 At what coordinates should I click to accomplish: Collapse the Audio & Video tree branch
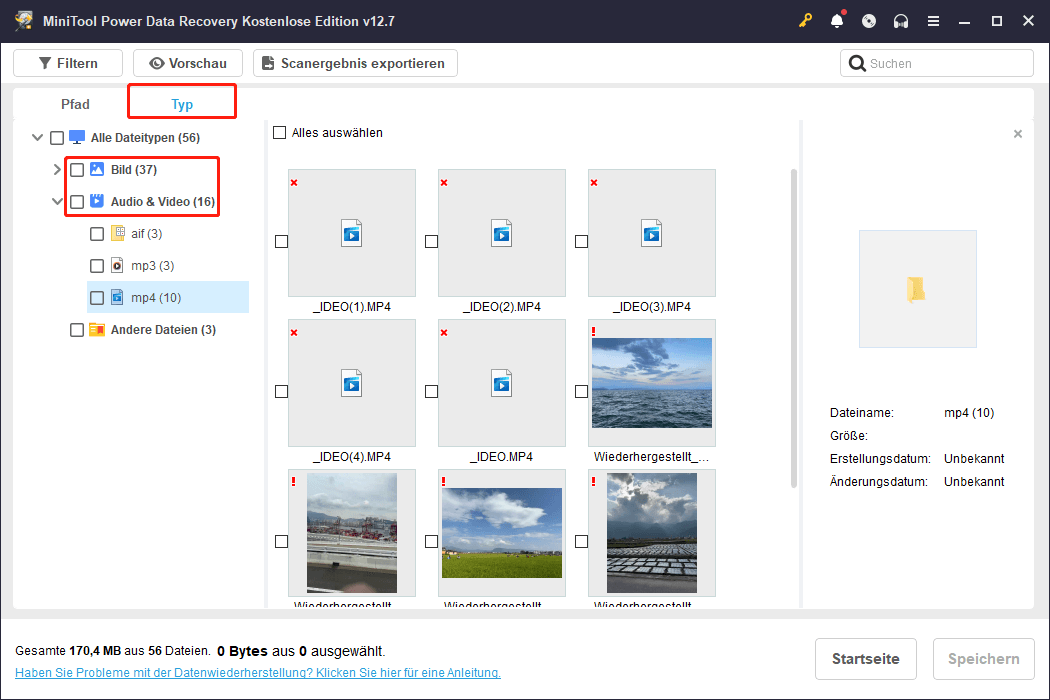point(57,201)
